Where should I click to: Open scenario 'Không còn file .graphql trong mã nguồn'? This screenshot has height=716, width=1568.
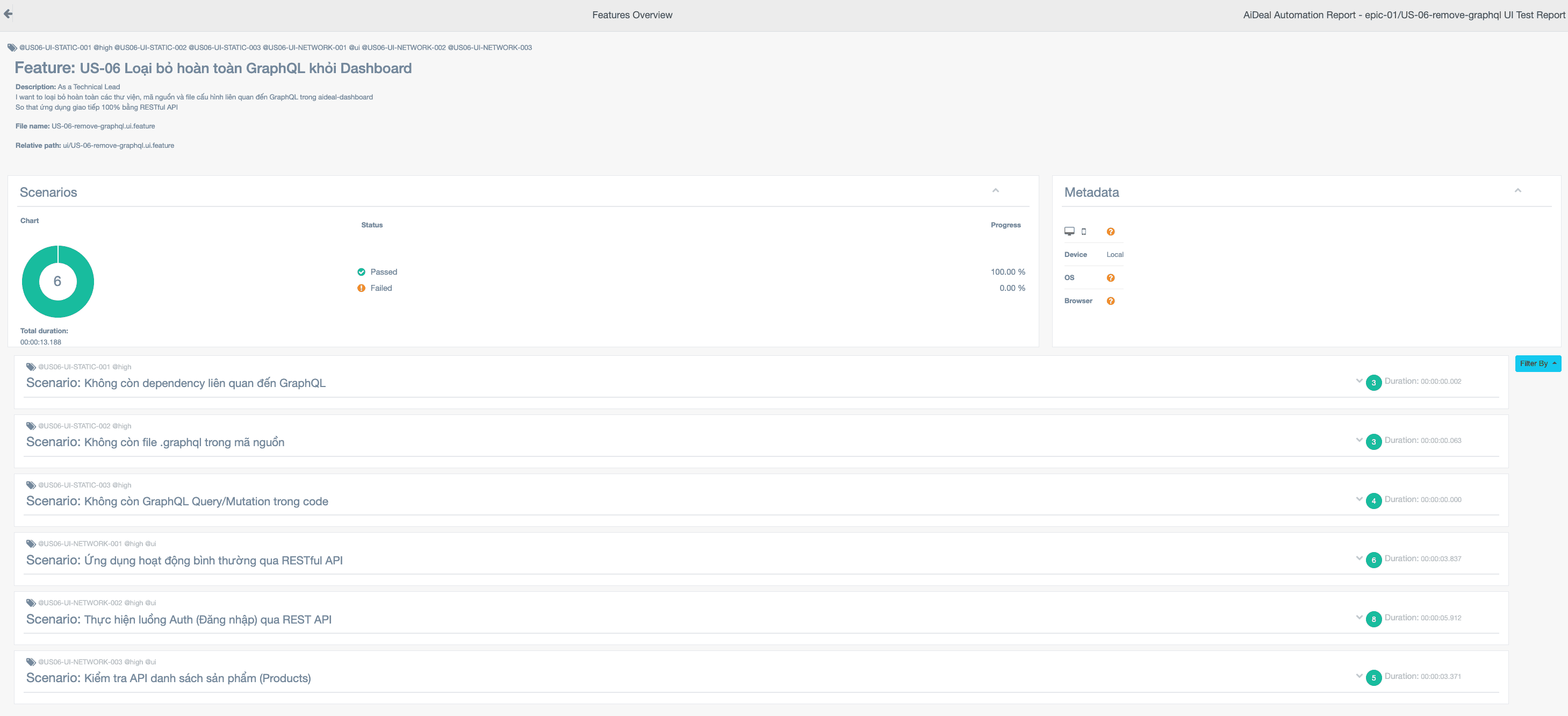point(155,442)
